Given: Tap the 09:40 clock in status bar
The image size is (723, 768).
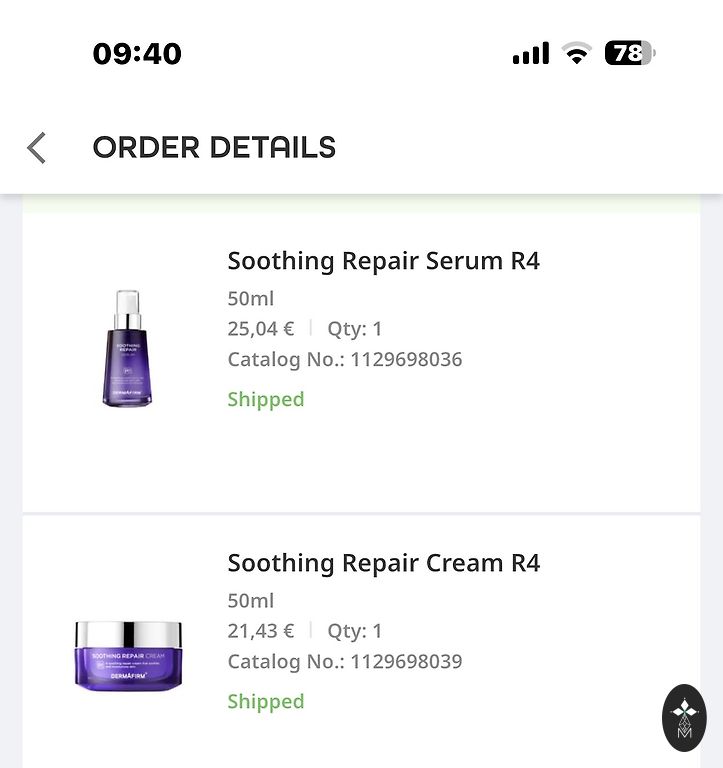Looking at the screenshot, I should coord(137,53).
